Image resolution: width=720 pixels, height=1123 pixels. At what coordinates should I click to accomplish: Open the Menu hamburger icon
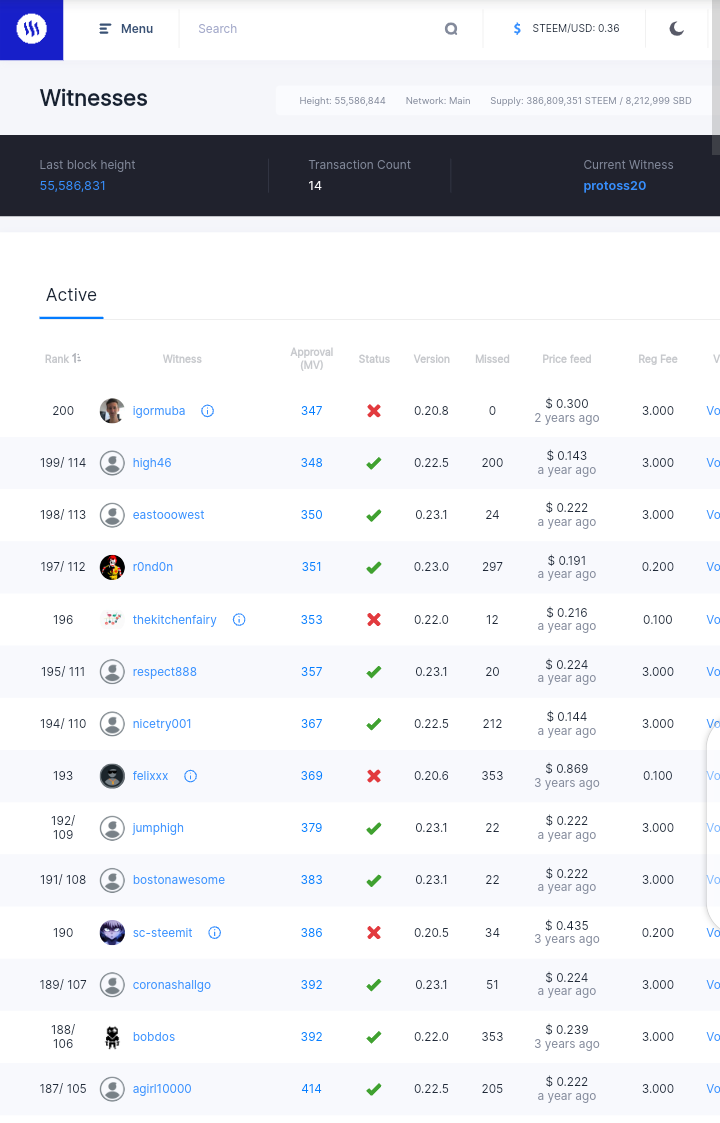point(105,29)
